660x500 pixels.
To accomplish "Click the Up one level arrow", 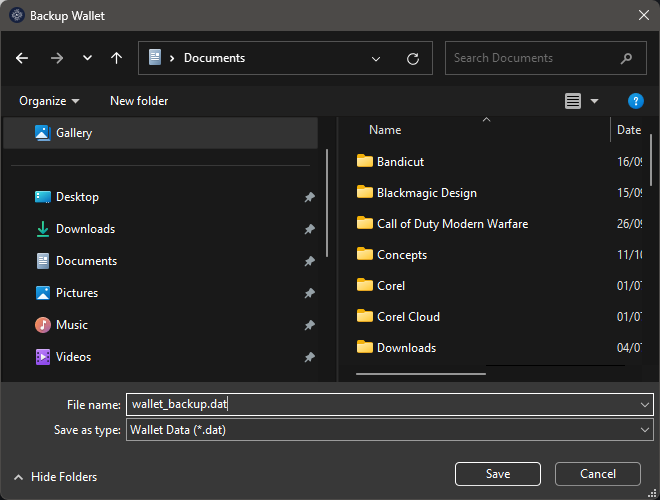I will point(116,58).
